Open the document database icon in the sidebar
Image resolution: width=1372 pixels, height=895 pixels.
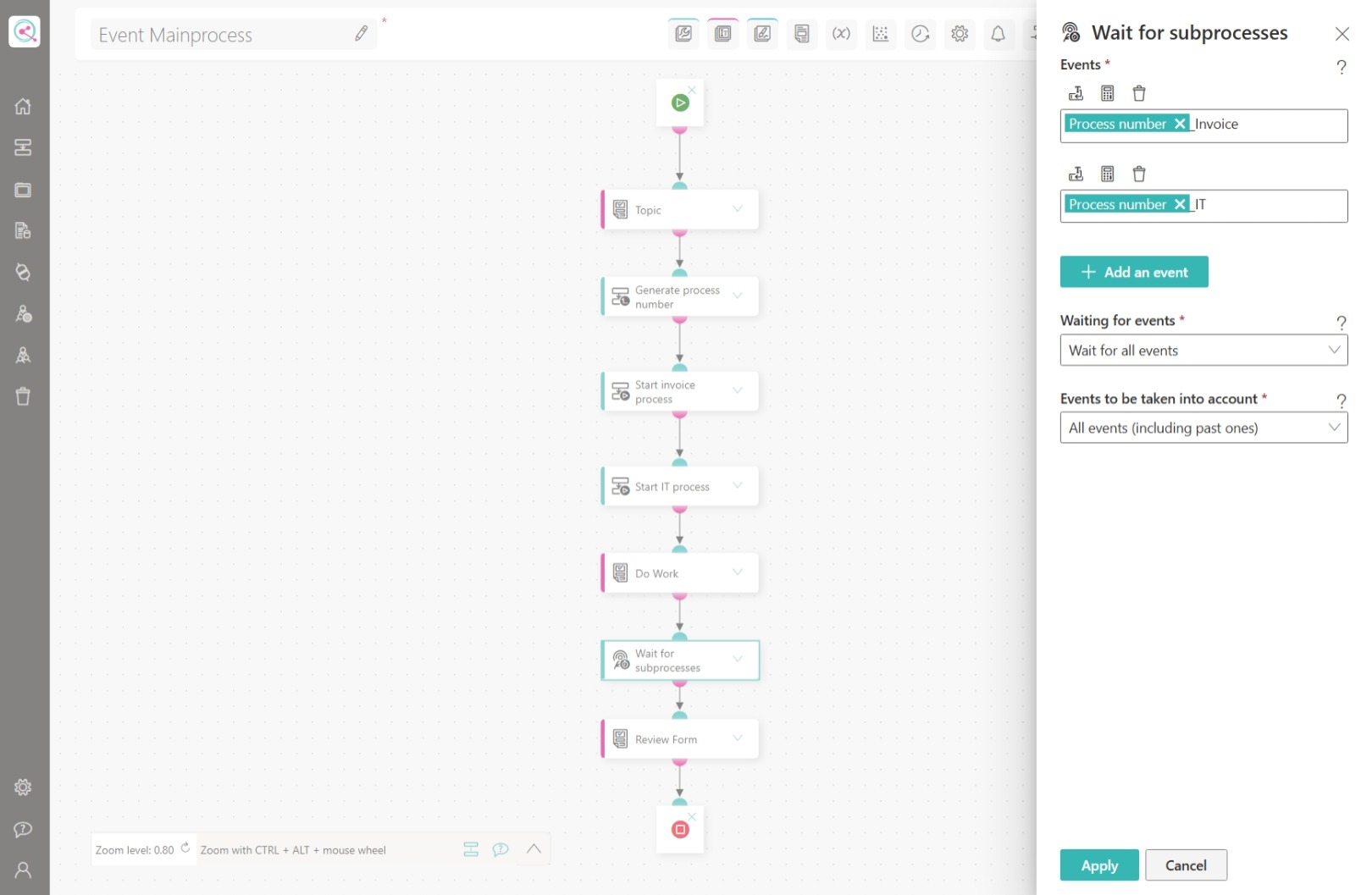tap(23, 230)
